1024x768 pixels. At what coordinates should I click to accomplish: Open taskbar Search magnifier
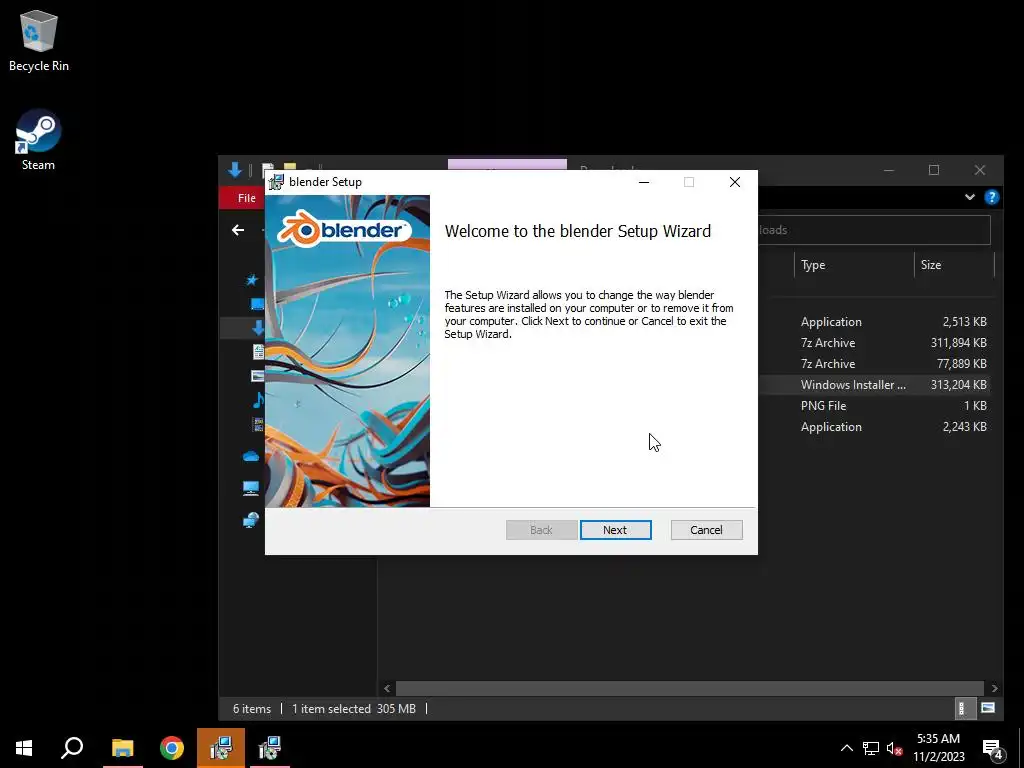click(72, 748)
